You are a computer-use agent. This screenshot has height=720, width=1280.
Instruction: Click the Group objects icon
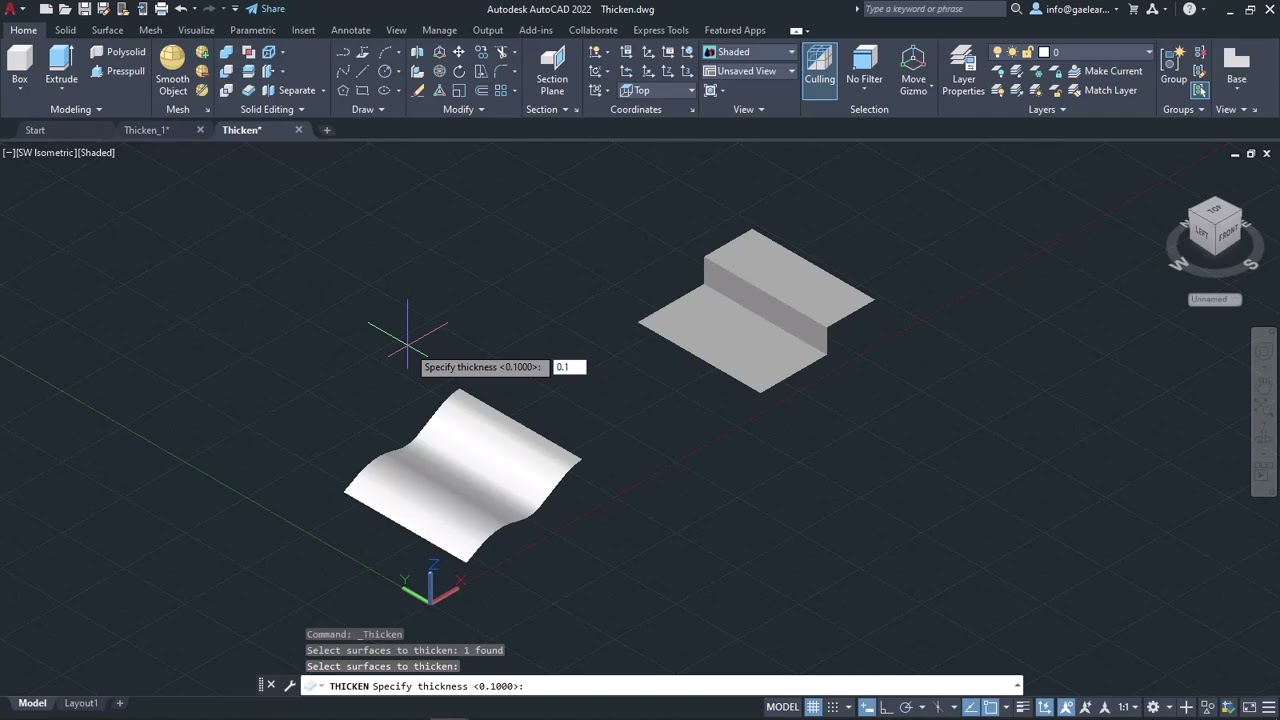[1173, 66]
